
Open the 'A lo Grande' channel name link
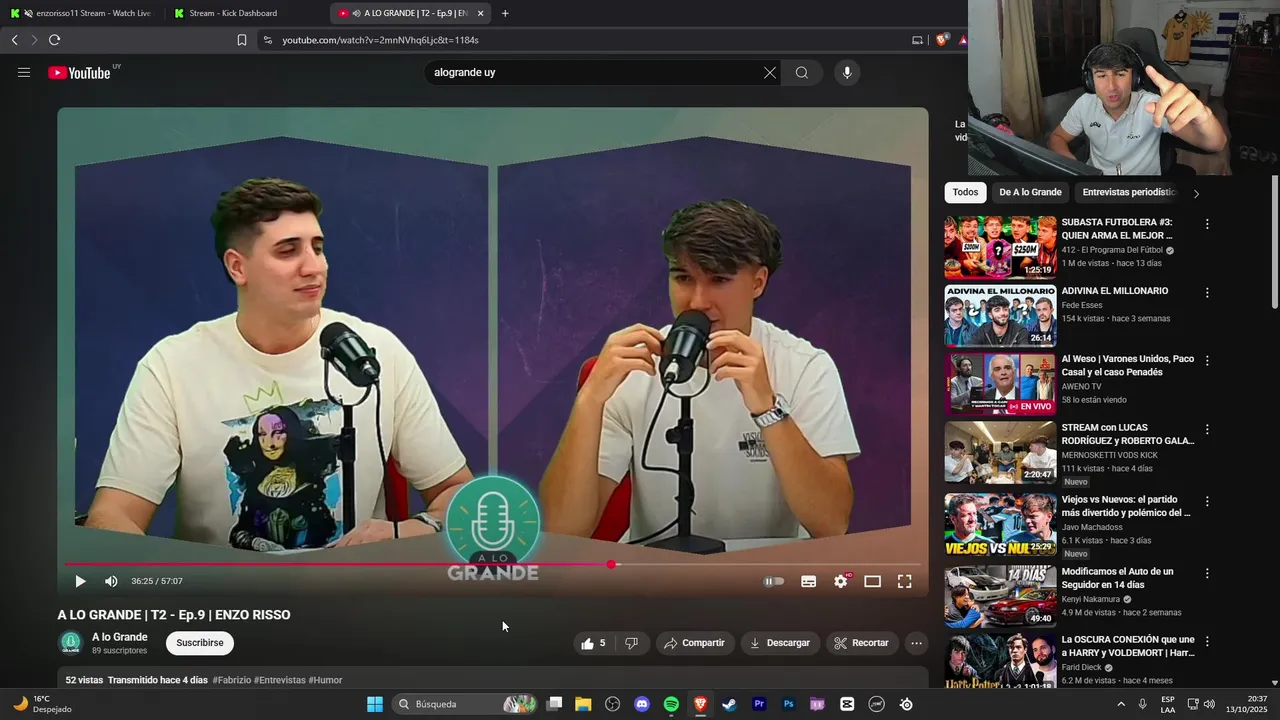pyautogui.click(x=120, y=637)
